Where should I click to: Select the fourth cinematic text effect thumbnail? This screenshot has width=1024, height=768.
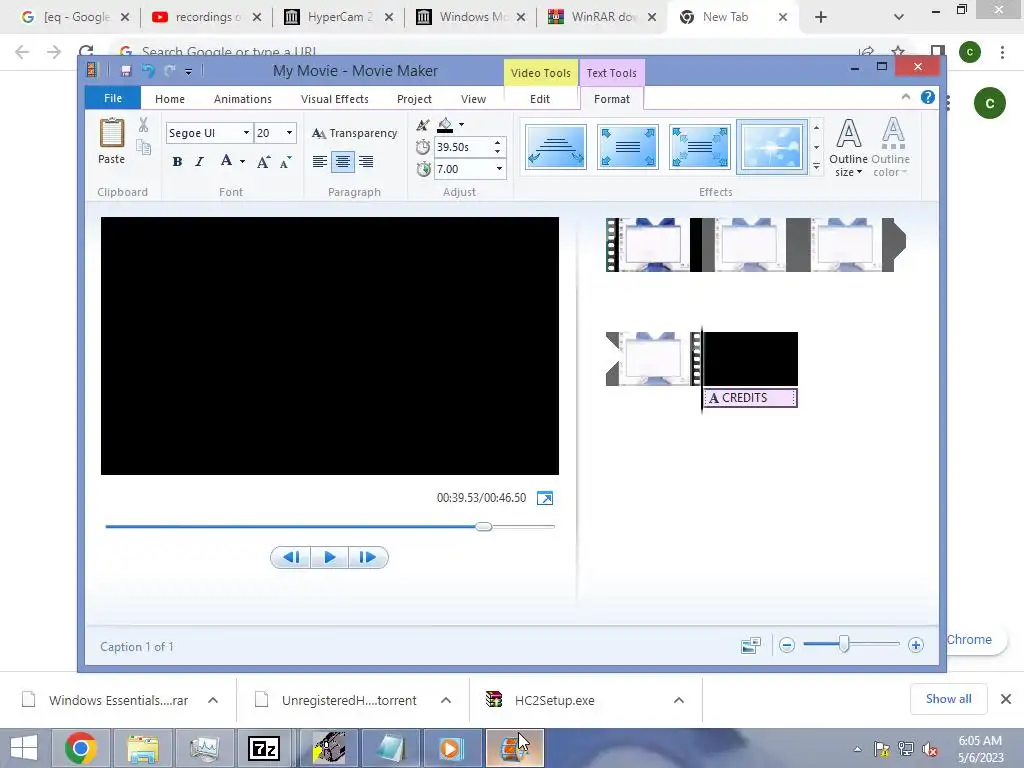pos(772,147)
